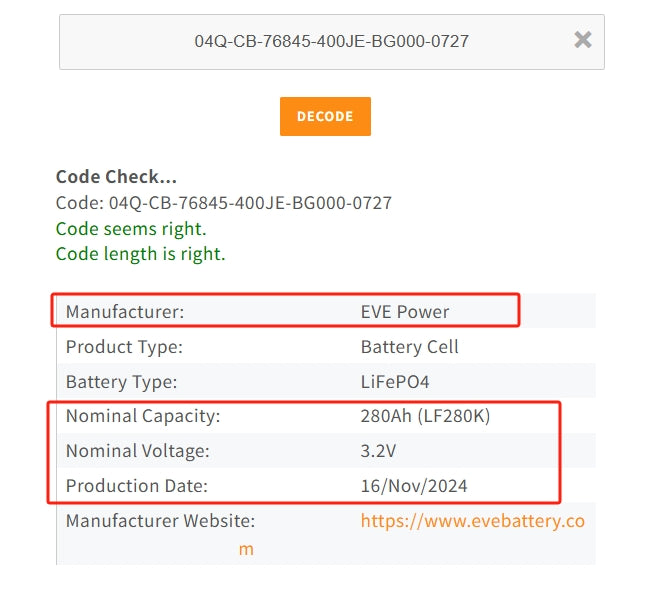The height and width of the screenshot is (599, 664).
Task: Click the 'EVE Power' manufacturer value
Action: point(405,312)
